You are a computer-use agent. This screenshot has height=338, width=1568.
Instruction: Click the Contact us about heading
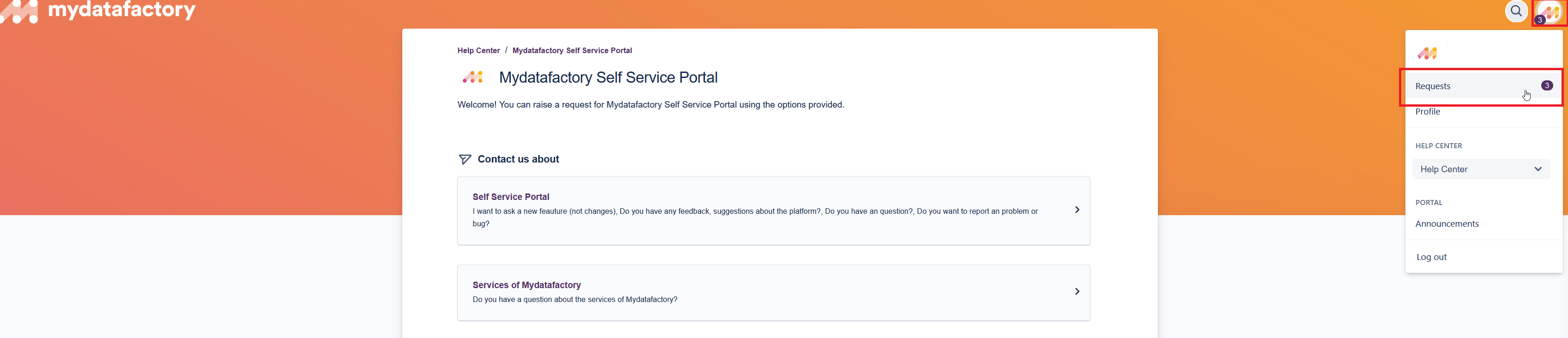pyautogui.click(x=518, y=160)
